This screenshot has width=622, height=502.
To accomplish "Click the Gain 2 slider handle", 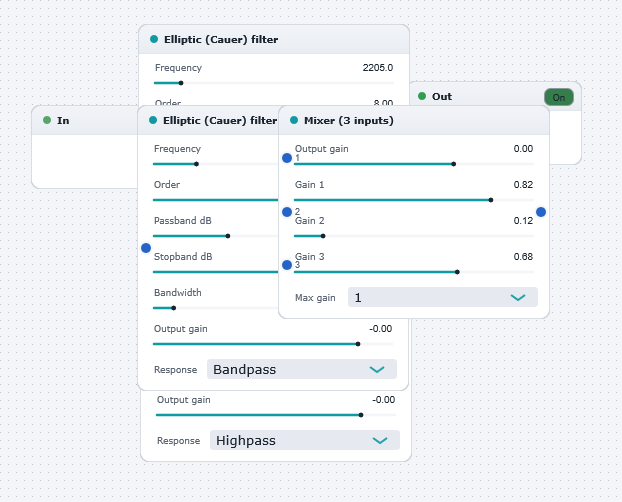I will point(323,236).
